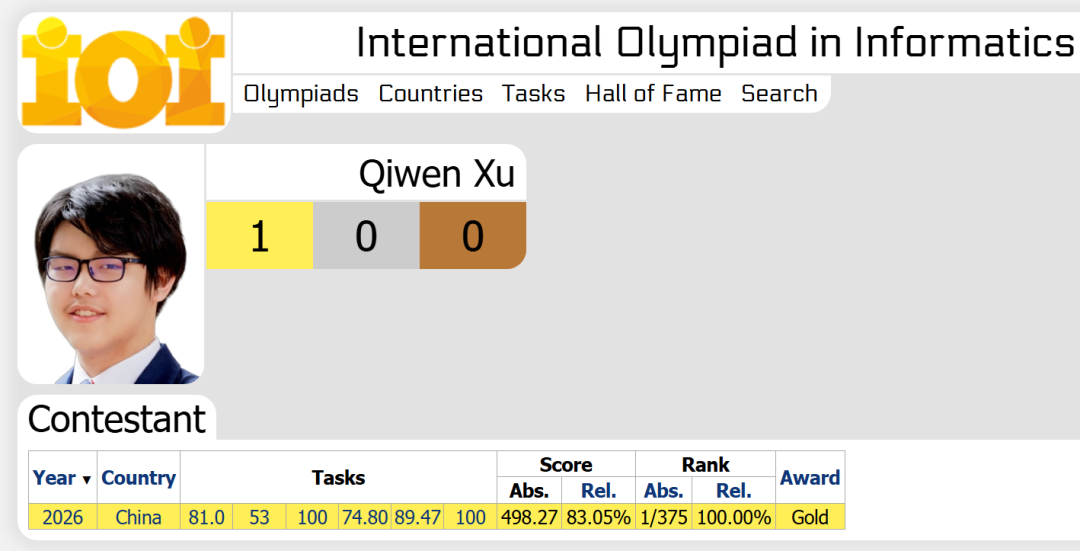This screenshot has height=551, width=1080.
Task: Sort by relative rank Rel. header
Action: click(x=734, y=491)
